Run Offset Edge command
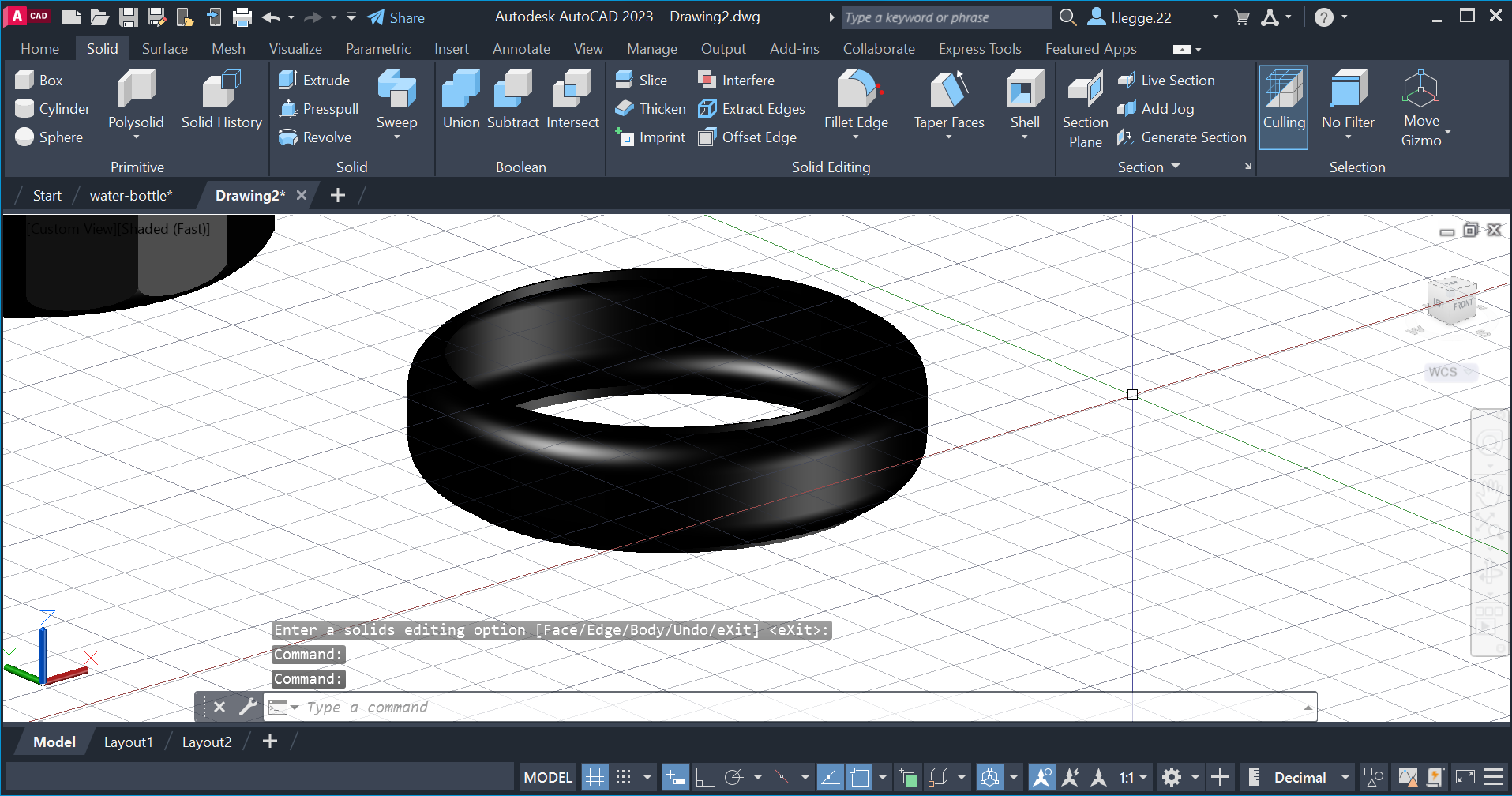1512x796 pixels. point(748,137)
